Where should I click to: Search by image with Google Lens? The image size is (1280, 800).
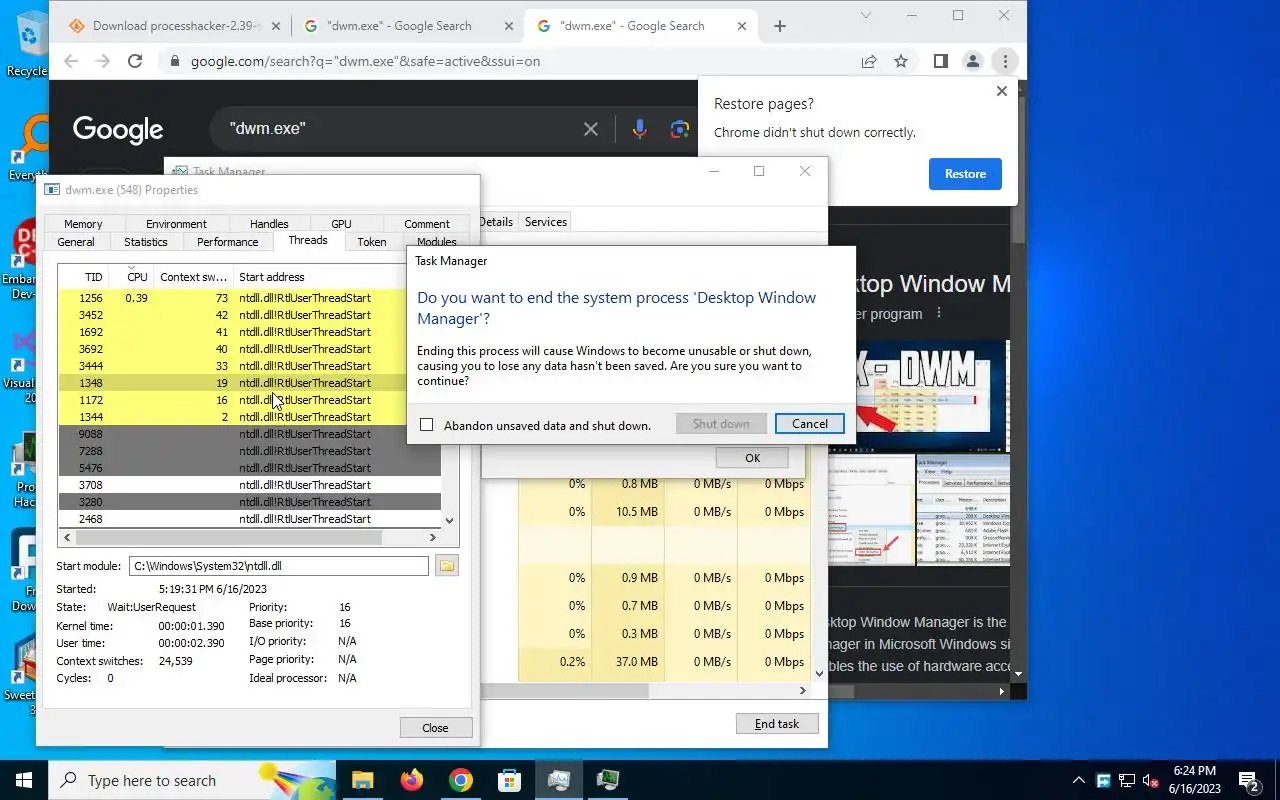(x=680, y=129)
